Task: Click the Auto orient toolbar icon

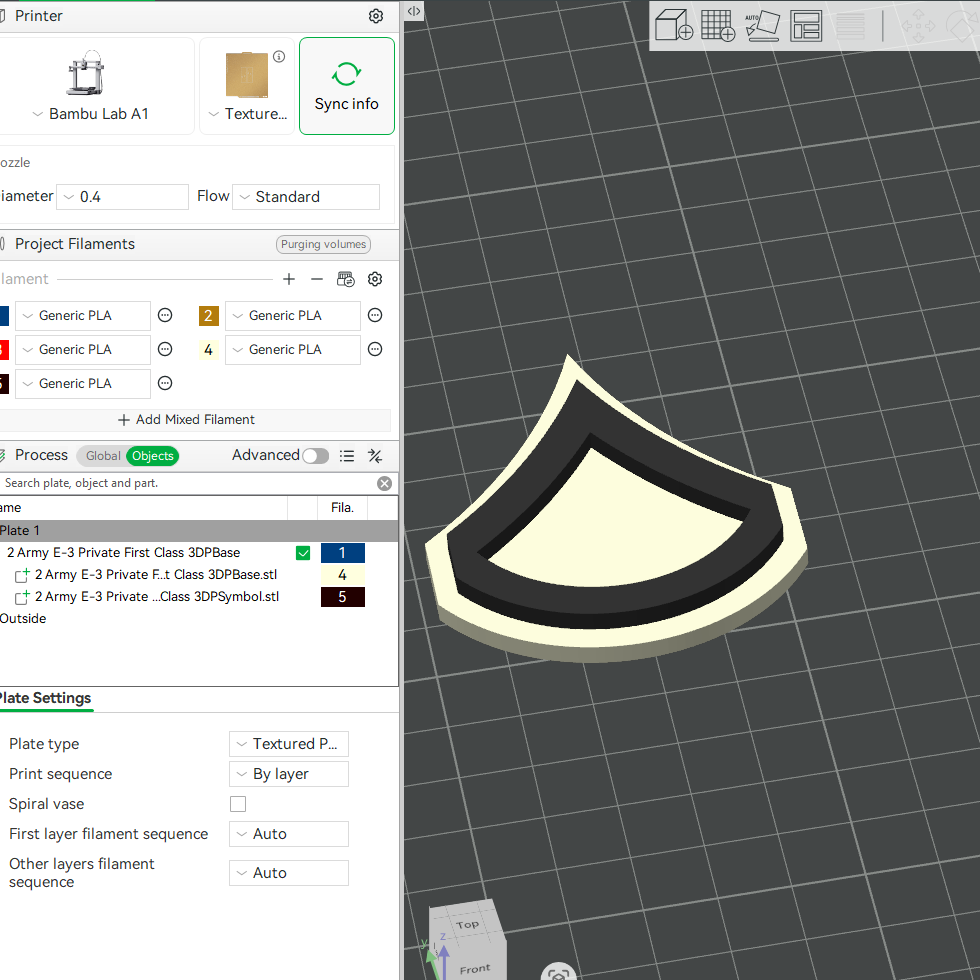Action: point(762,26)
